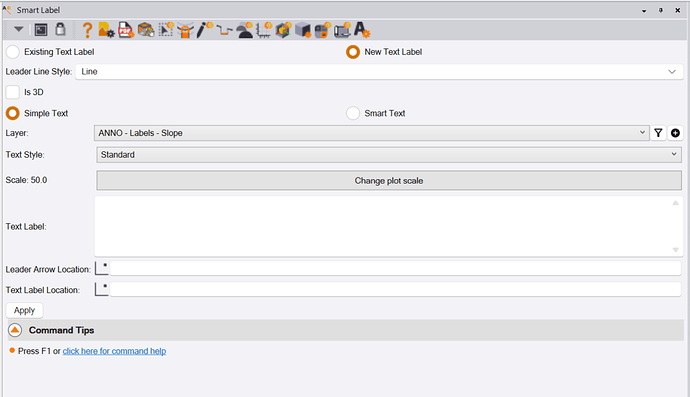The width and height of the screenshot is (690, 397).
Task: Click the orange drone survey icon
Action: click(185, 30)
